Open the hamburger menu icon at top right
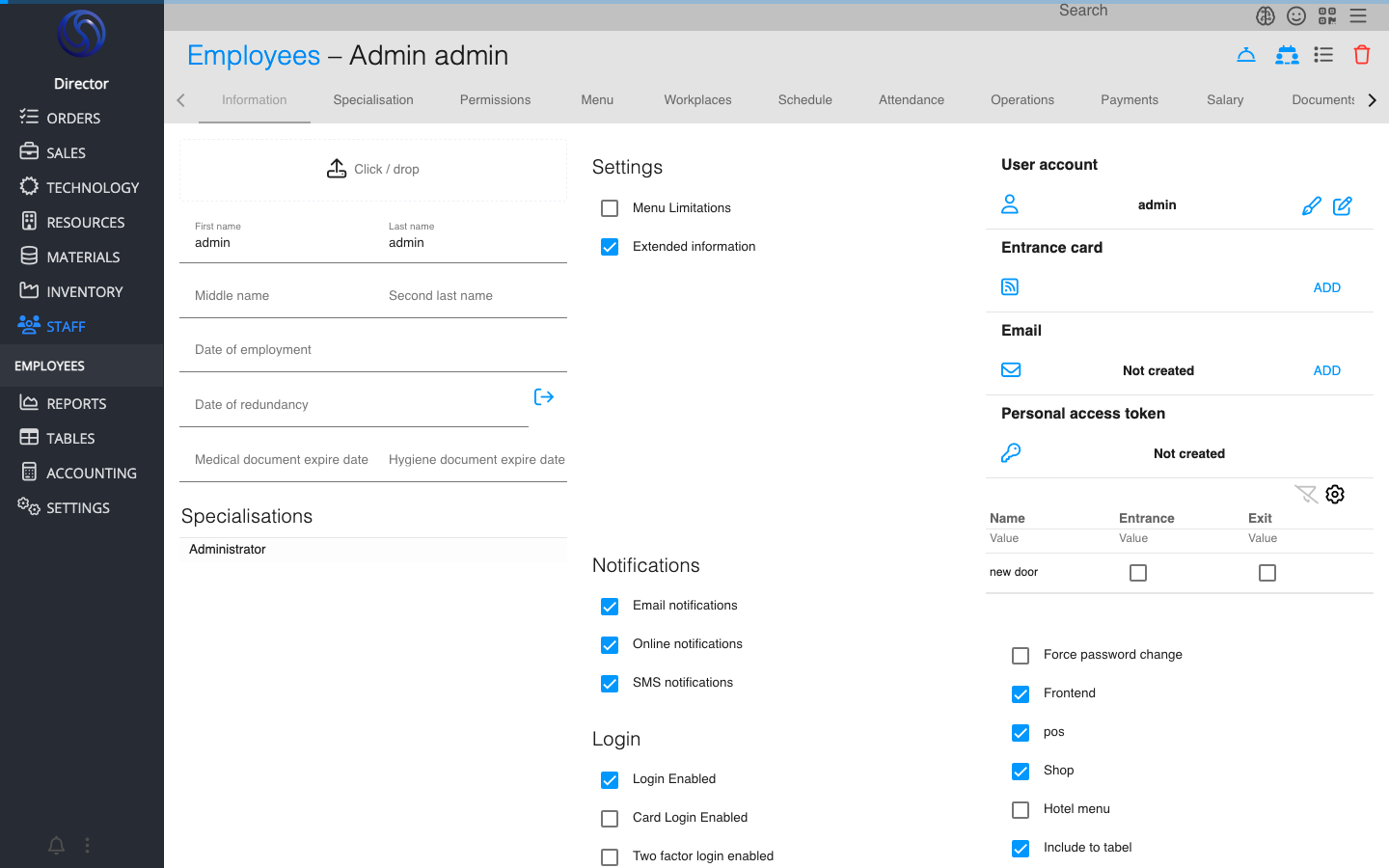 point(1358,15)
